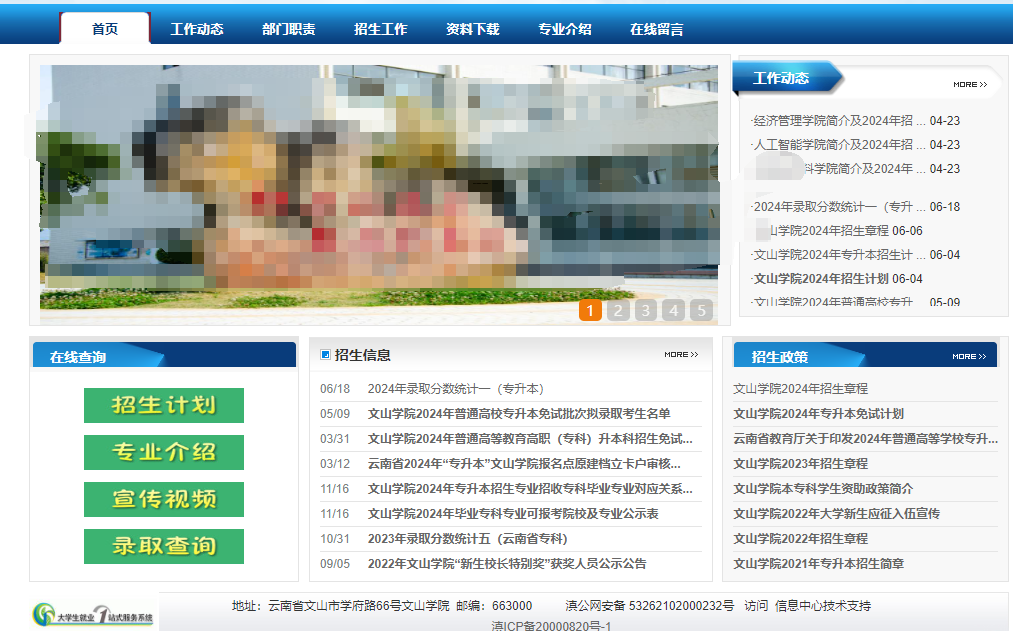Open the 部门职责 menu item
Viewport: 1013px width, 631px height.
click(288, 29)
